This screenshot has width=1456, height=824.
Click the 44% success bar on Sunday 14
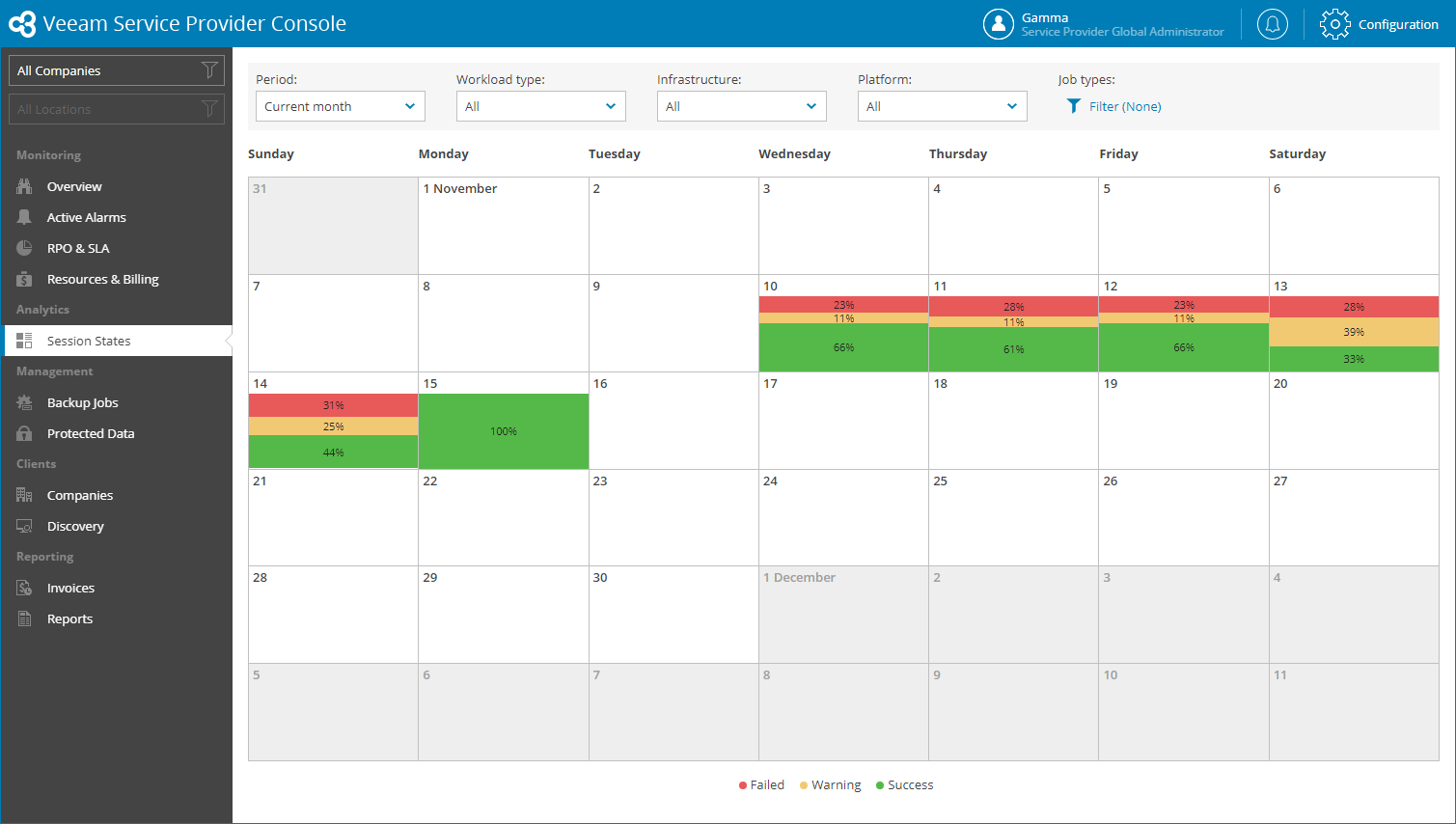333,453
